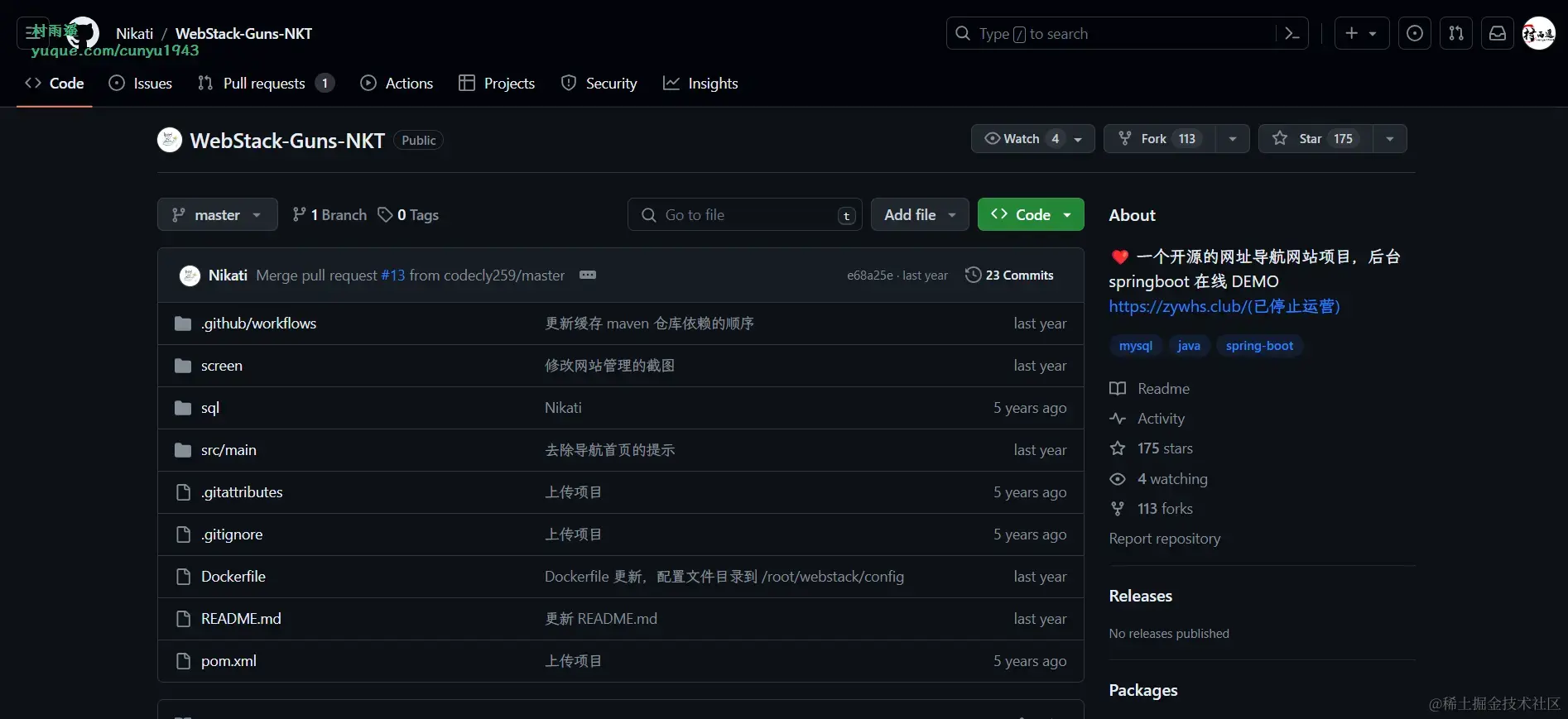Switch to the Issues tab
The height and width of the screenshot is (719, 1568).
point(141,84)
